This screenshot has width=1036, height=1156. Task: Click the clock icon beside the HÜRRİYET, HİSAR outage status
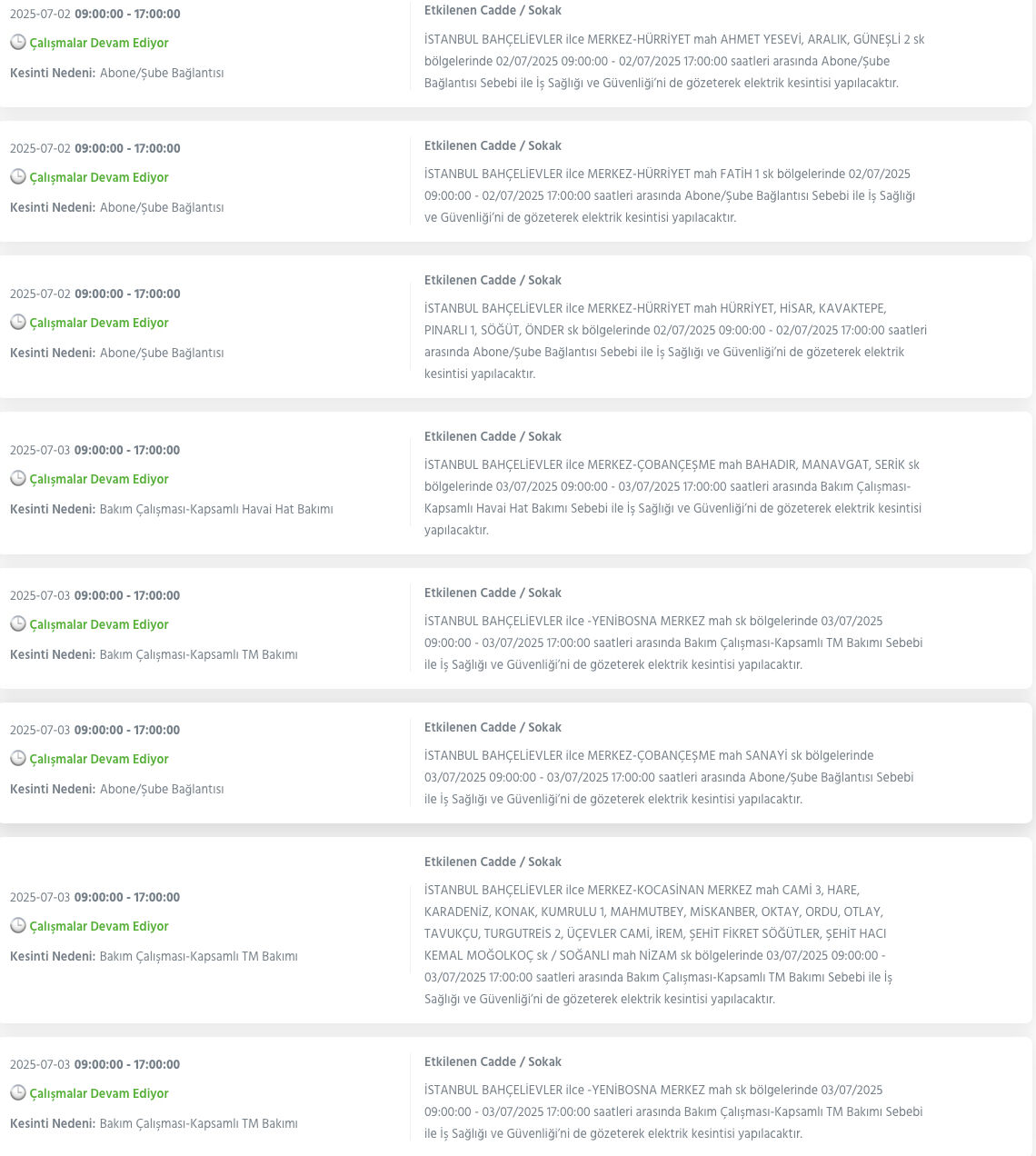coord(17,322)
